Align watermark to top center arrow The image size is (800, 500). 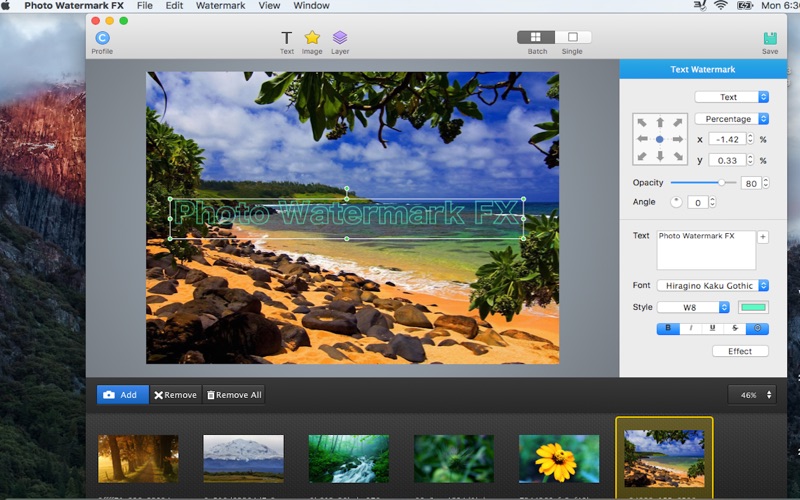660,122
